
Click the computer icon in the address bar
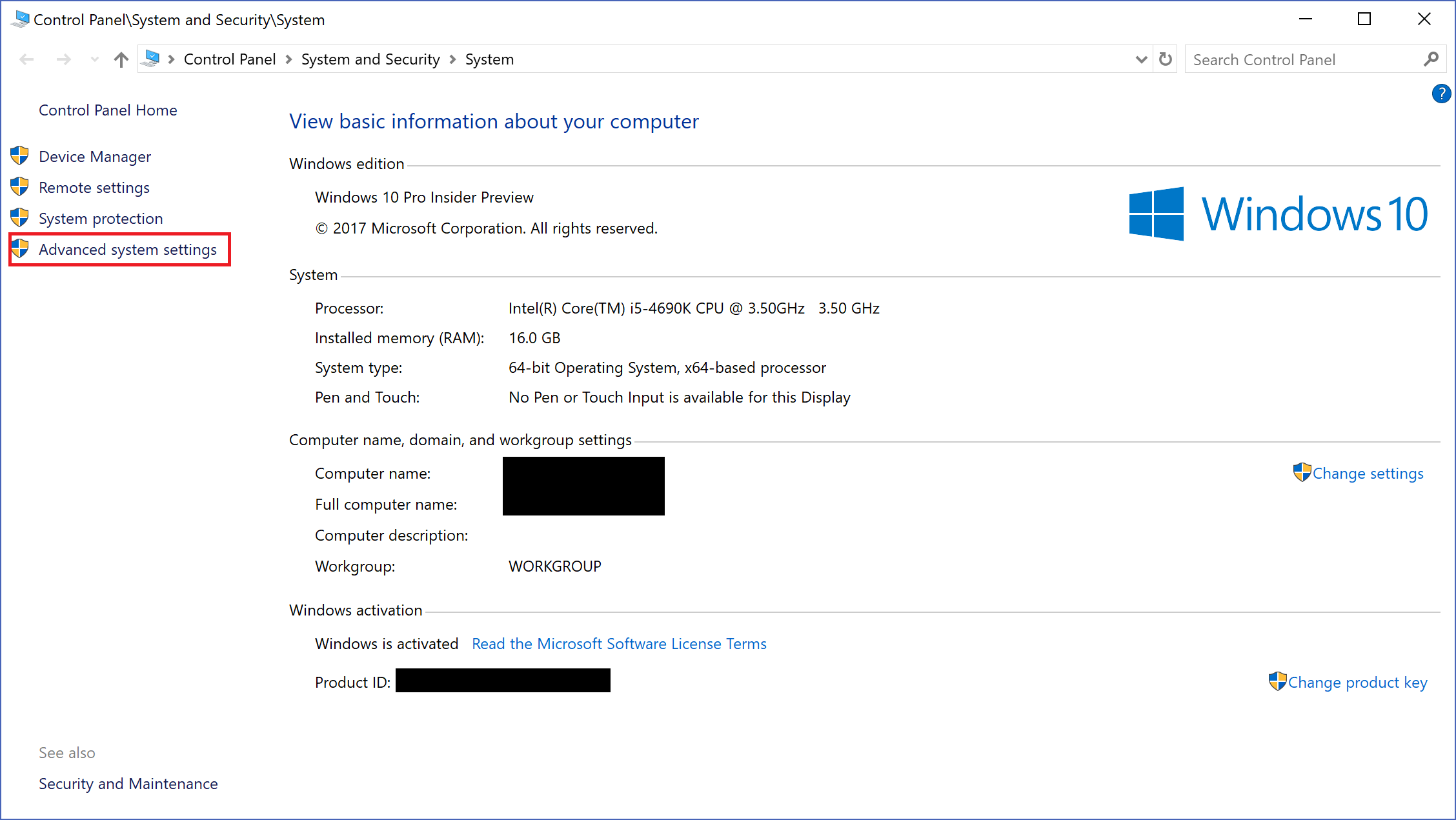[151, 58]
